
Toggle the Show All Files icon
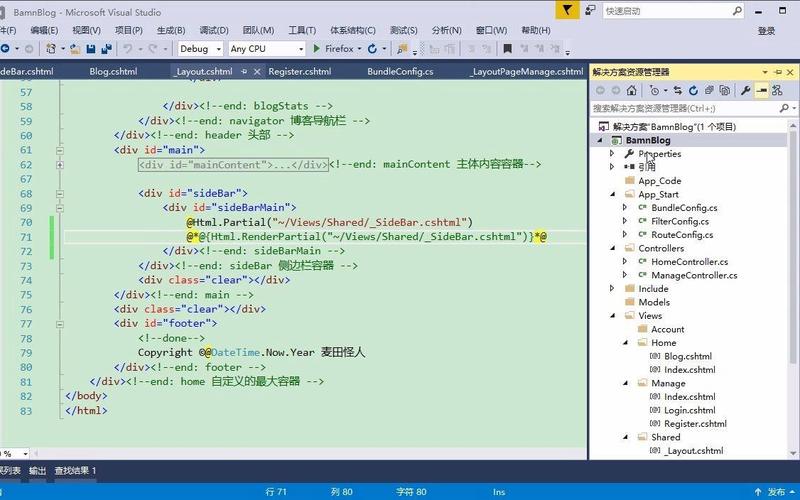pyautogui.click(x=724, y=91)
